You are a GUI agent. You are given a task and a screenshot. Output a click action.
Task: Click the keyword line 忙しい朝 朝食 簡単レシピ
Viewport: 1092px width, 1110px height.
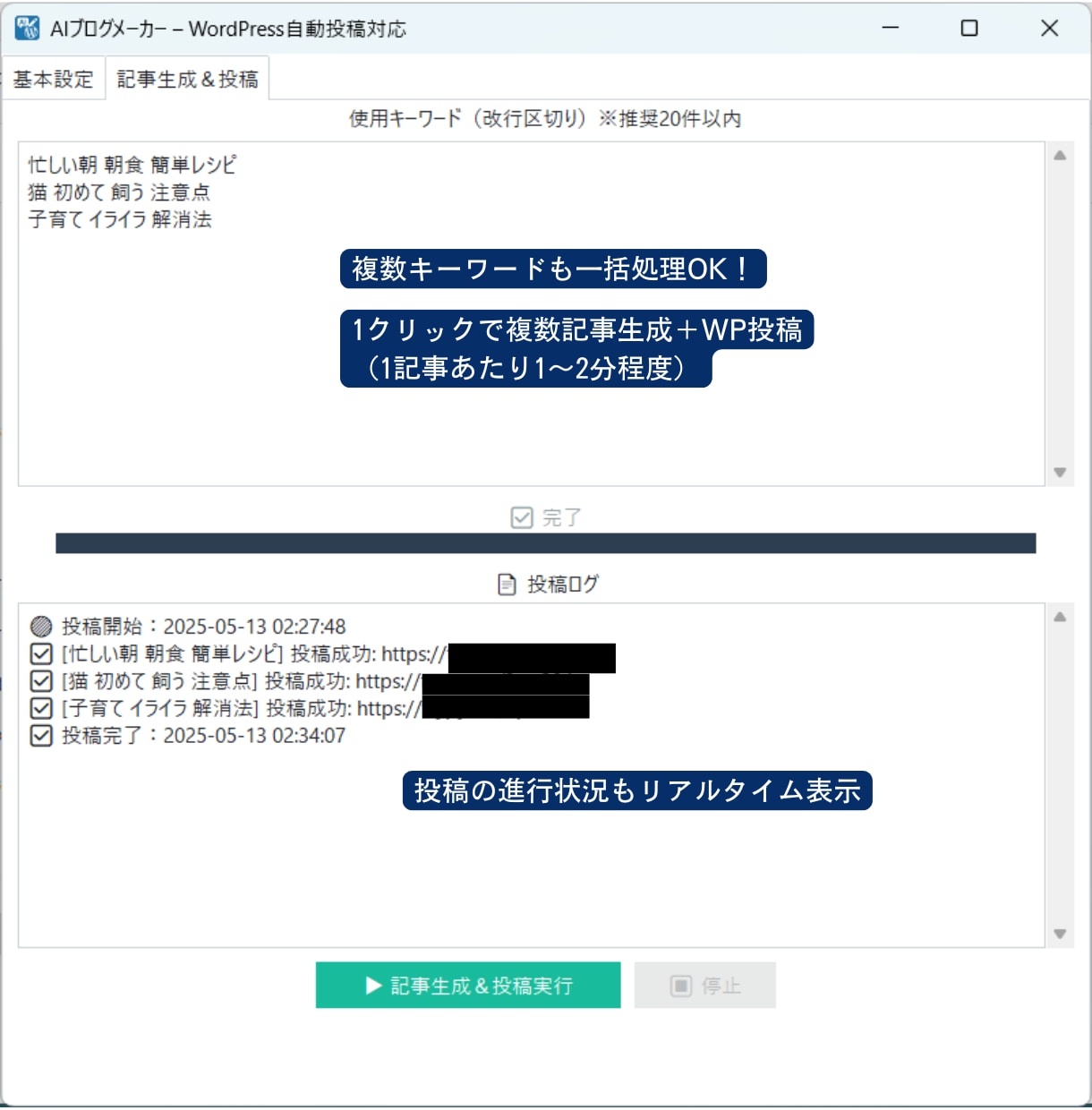click(x=132, y=165)
